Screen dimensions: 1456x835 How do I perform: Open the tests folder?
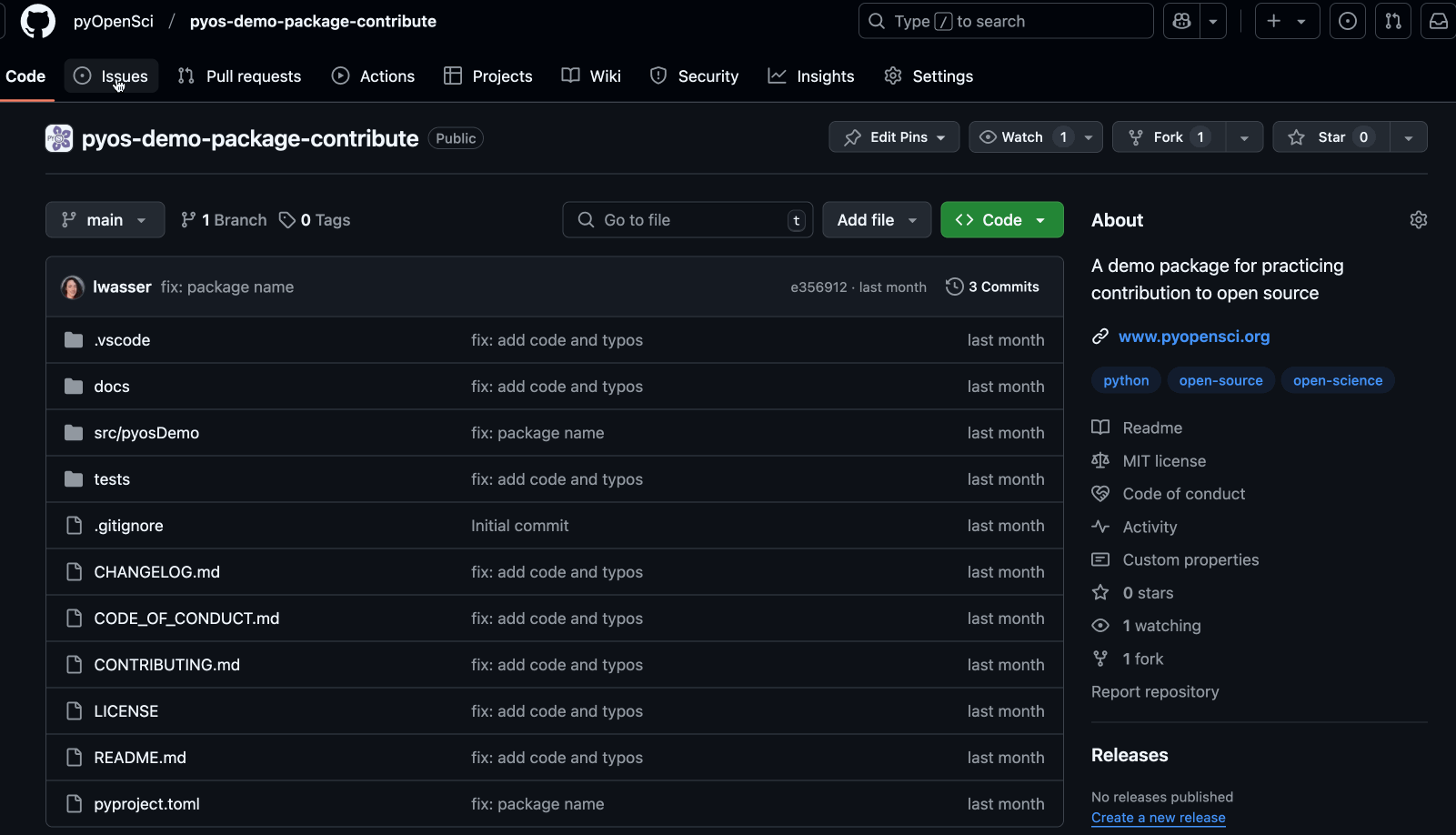112,479
